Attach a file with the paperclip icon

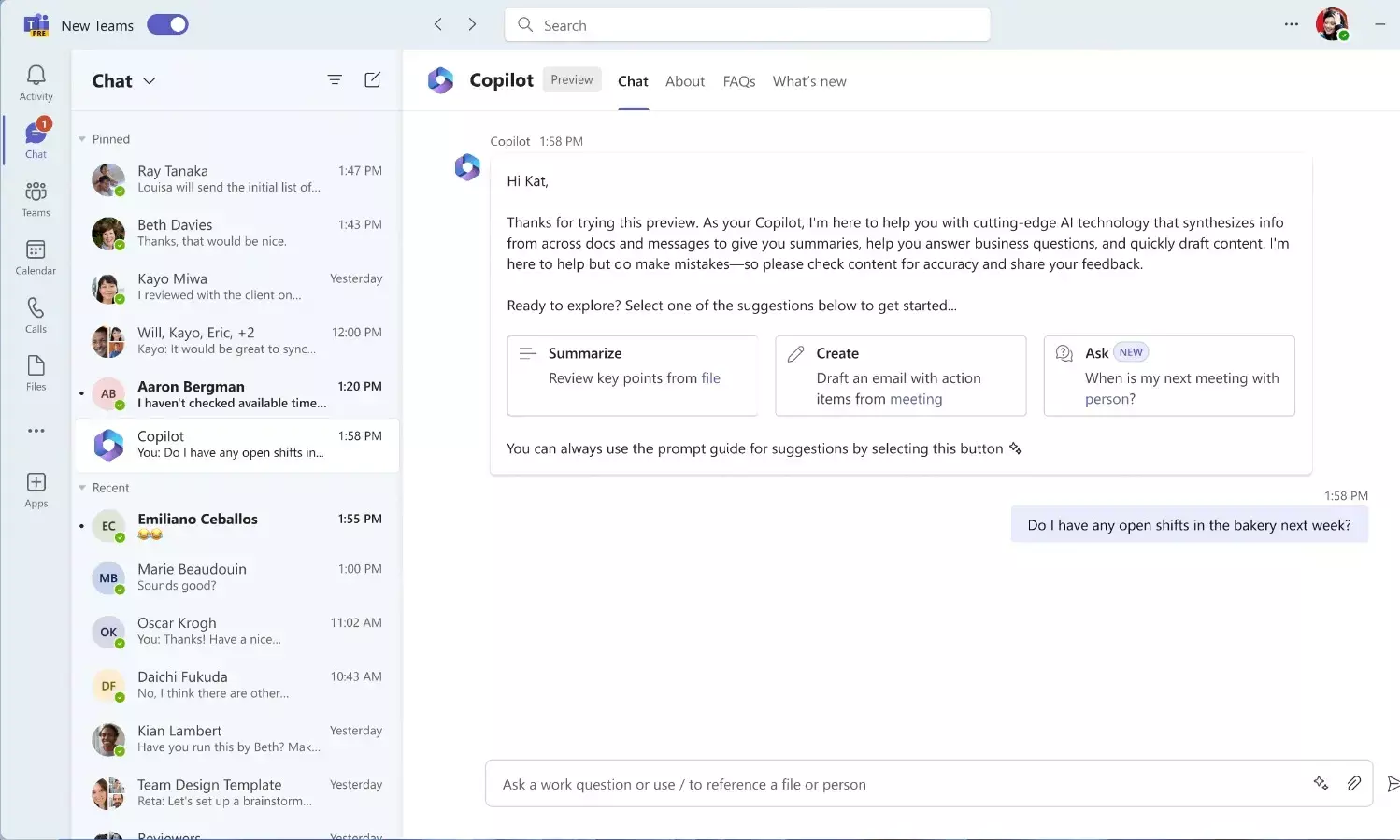click(x=1353, y=783)
